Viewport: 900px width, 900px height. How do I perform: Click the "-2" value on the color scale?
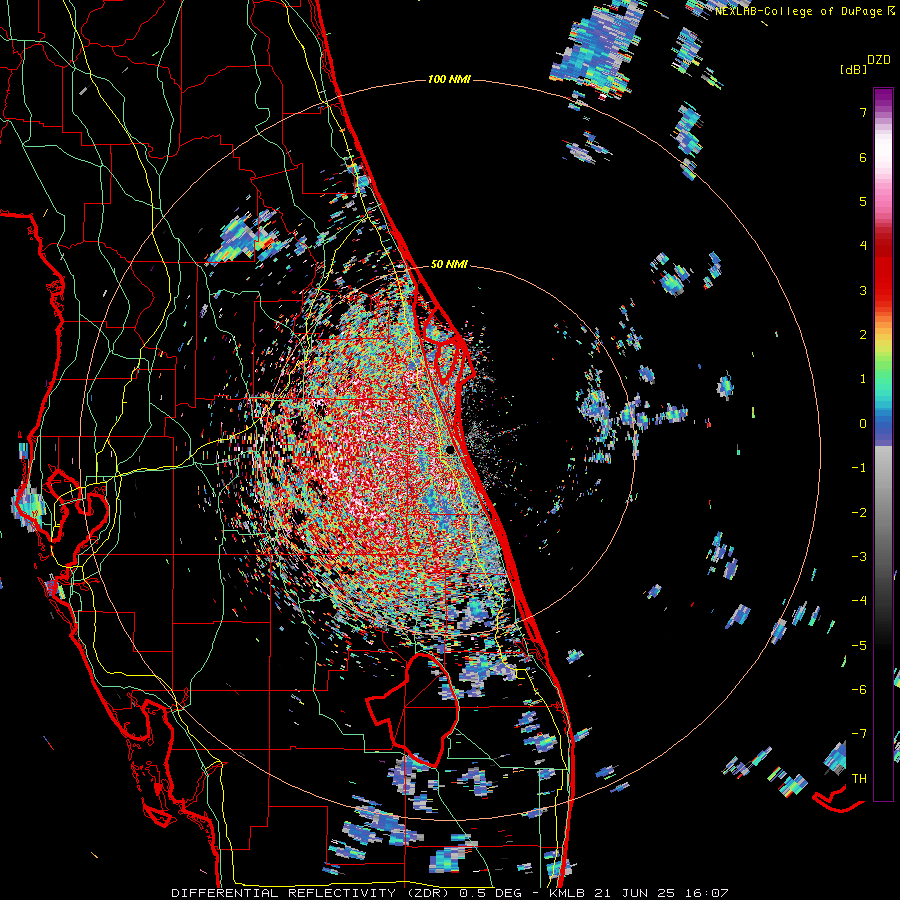859,512
